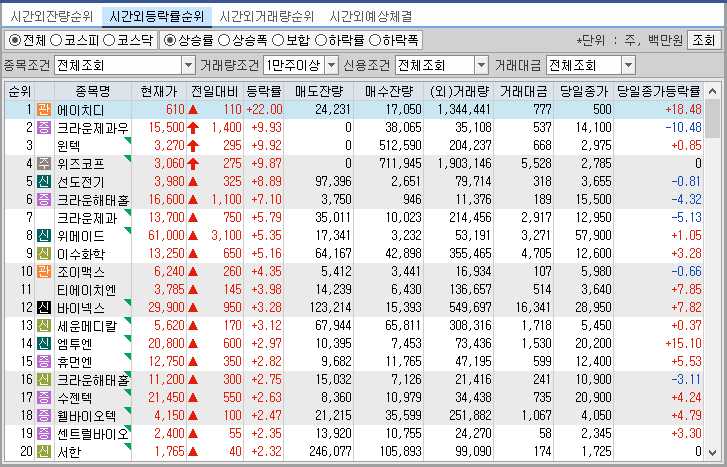727x467 pixels.
Task: Click the 증 badge beside 수젠텍
Action: [44, 397]
